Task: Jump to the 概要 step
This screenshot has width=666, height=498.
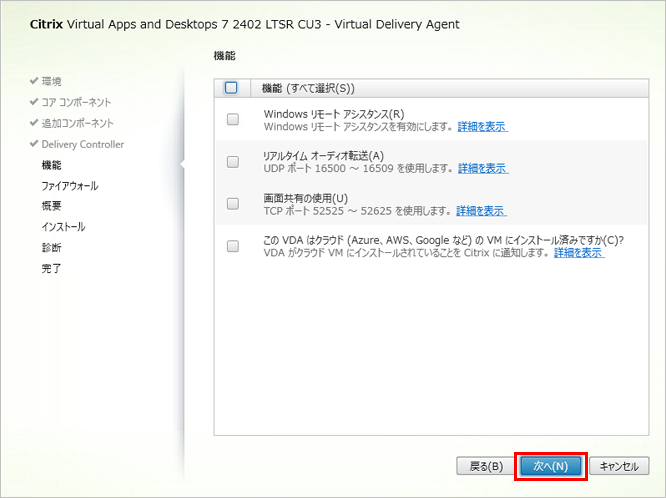Action: [52, 206]
